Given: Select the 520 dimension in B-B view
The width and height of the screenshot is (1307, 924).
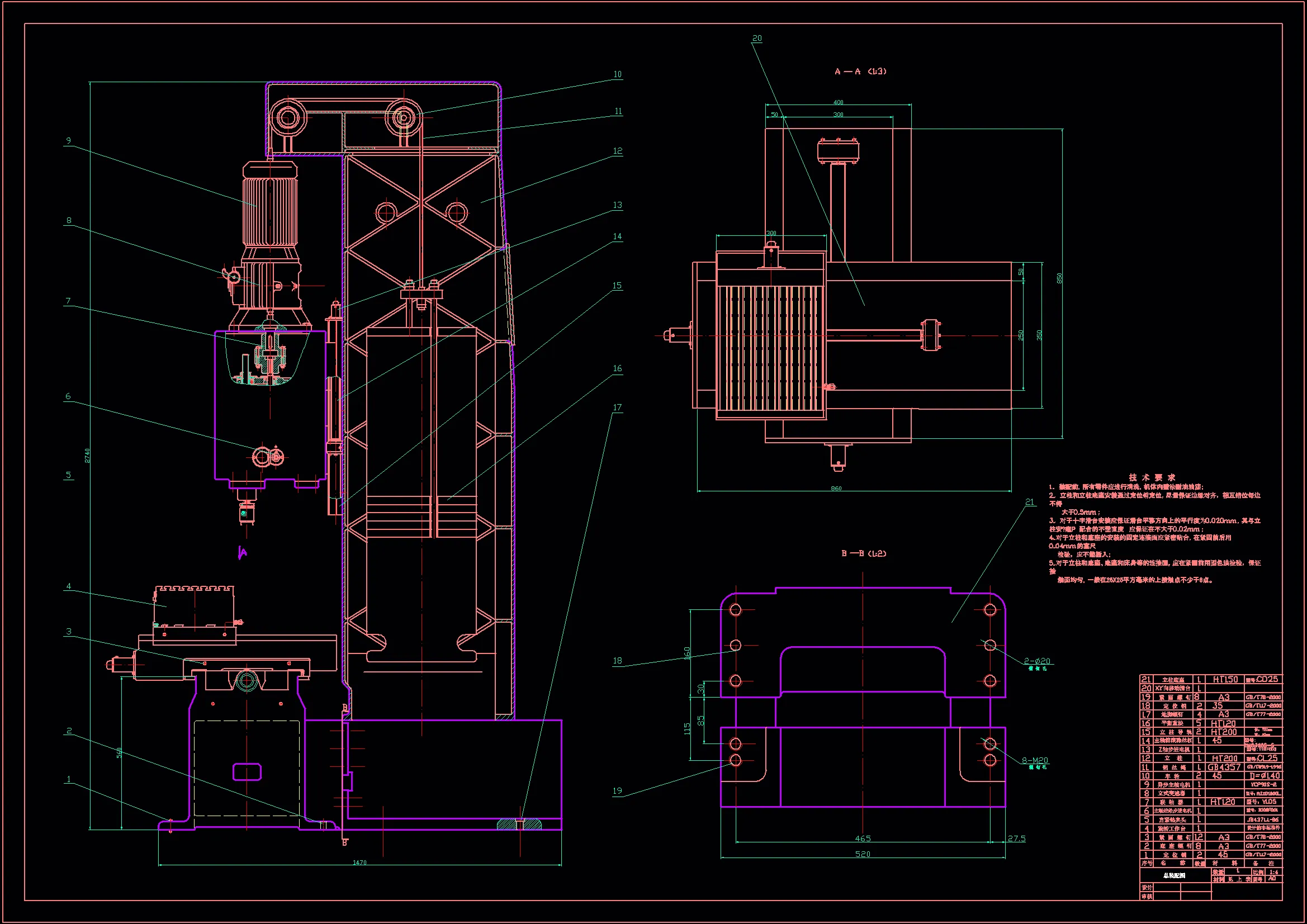Looking at the screenshot, I should pos(863,854).
